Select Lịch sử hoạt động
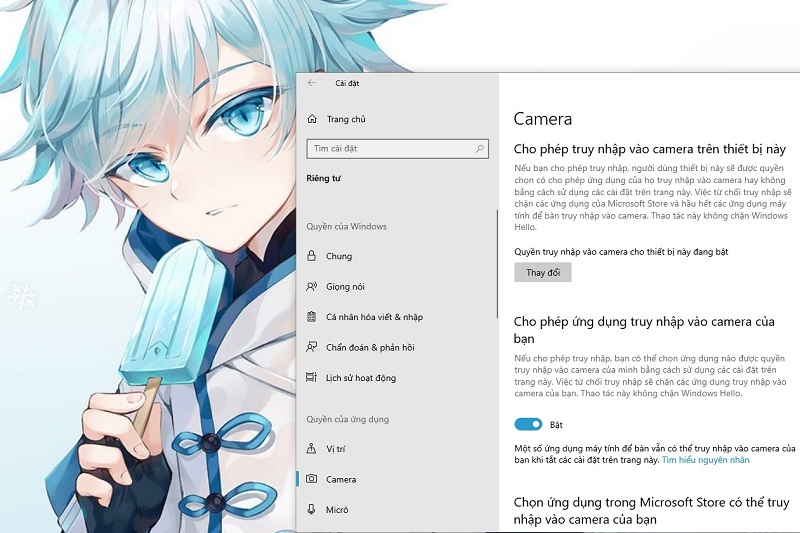The height and width of the screenshot is (533, 800). (x=361, y=378)
